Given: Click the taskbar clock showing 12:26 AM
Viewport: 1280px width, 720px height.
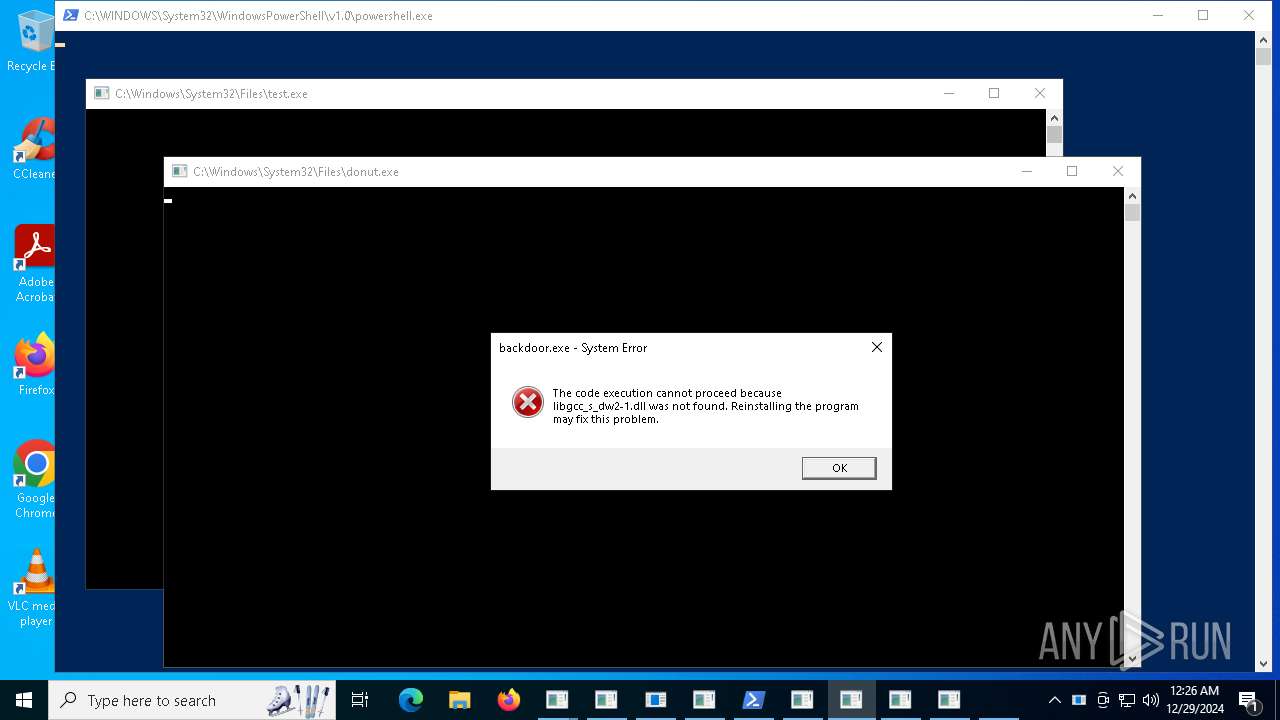Looking at the screenshot, I should tap(1194, 700).
